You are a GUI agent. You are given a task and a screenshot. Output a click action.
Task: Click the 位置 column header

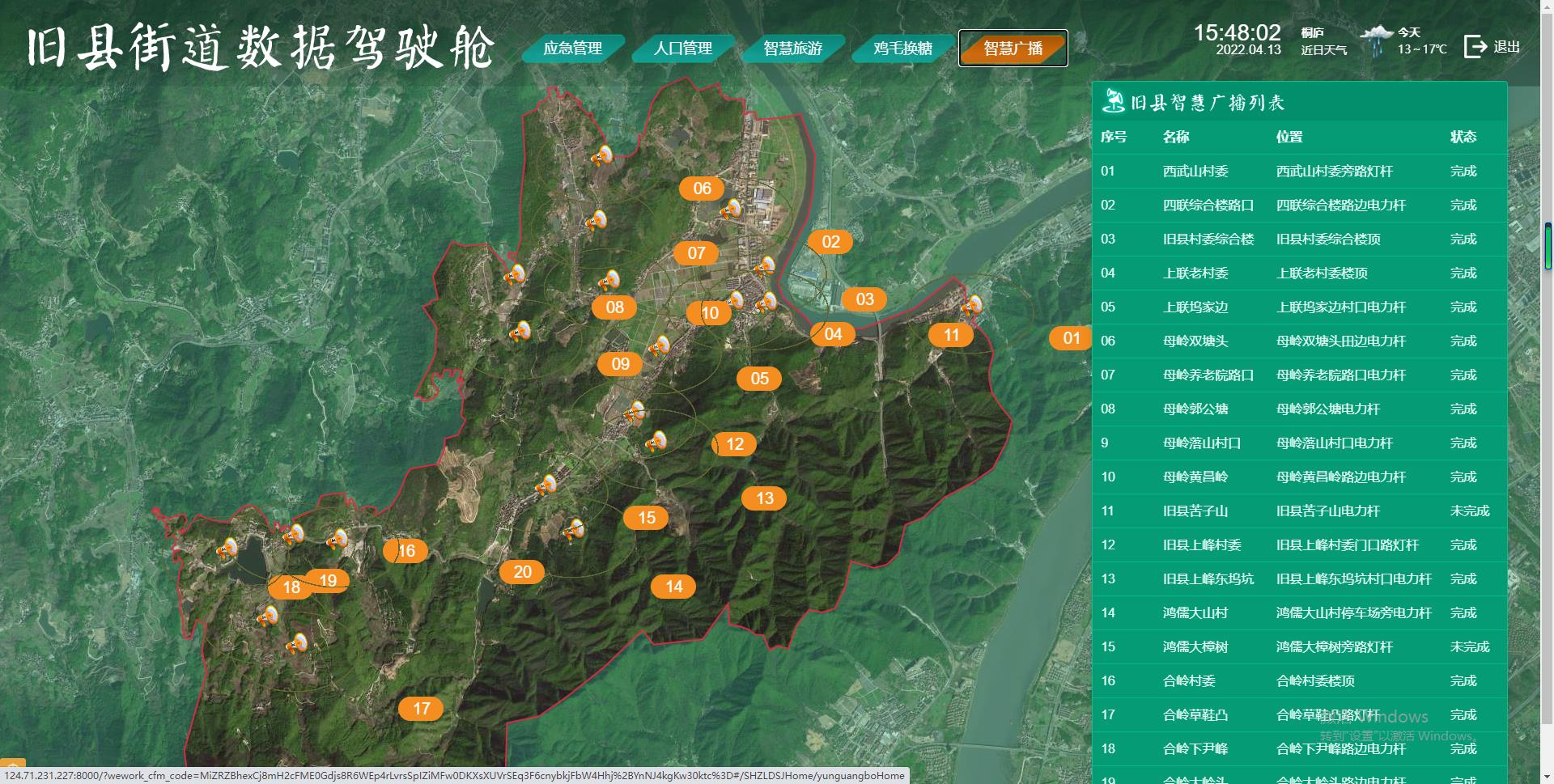pyautogui.click(x=1289, y=137)
